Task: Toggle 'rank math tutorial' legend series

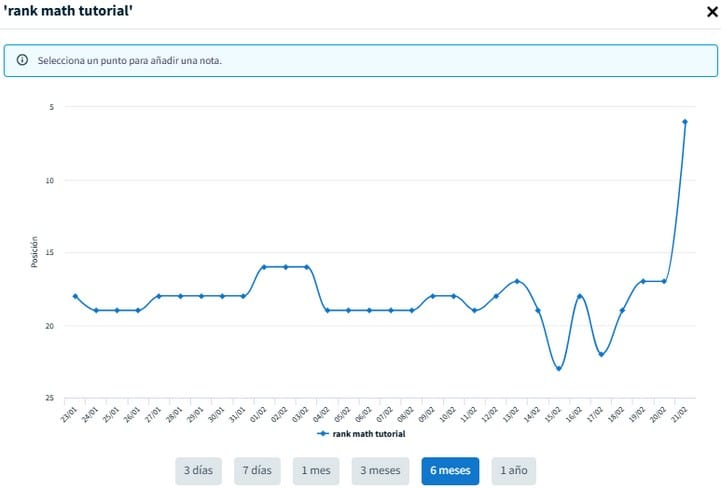Action: [369, 434]
